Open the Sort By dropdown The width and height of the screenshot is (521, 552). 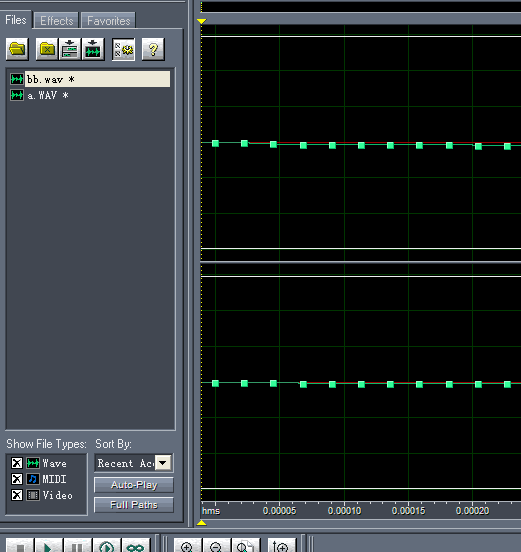click(163, 463)
